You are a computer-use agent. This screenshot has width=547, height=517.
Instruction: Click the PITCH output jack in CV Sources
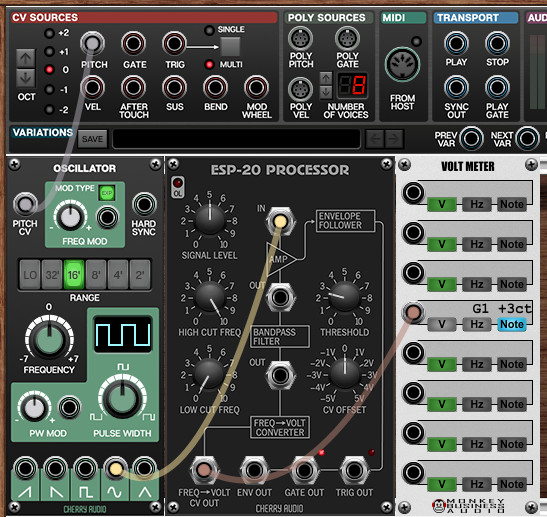[x=92, y=44]
